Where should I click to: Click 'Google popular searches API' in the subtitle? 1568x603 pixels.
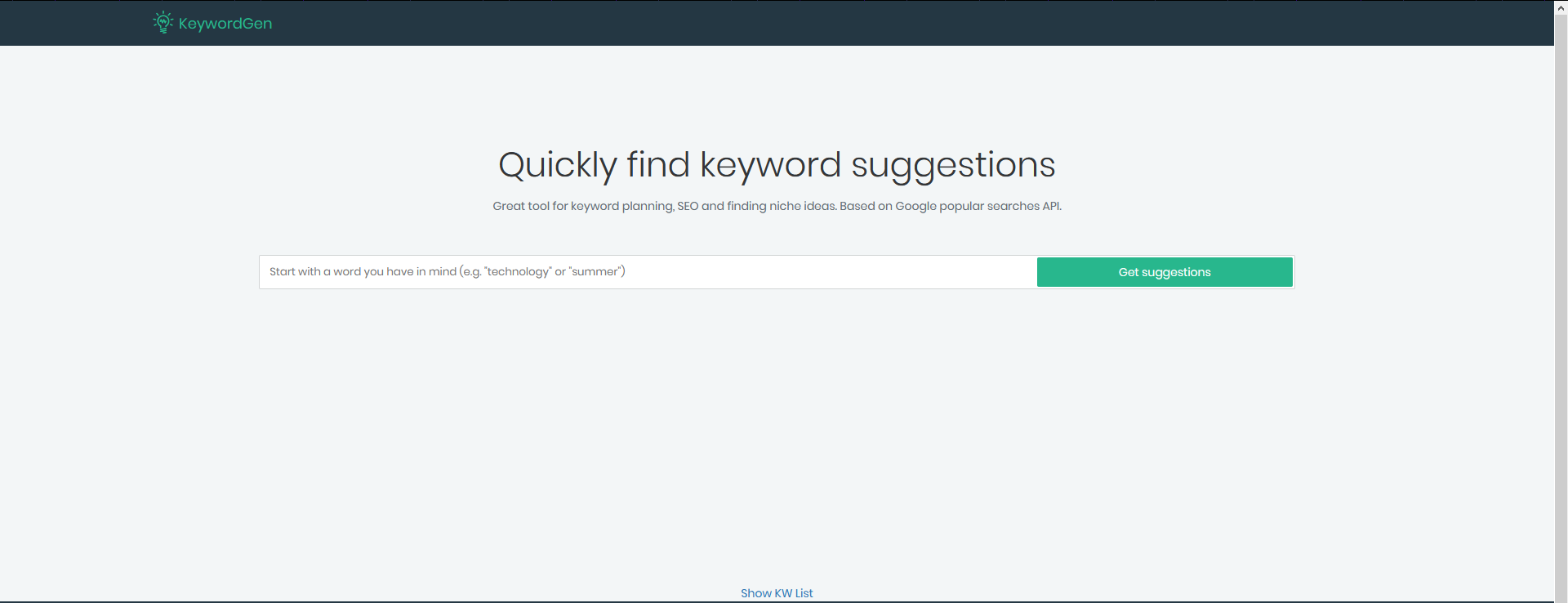(978, 206)
